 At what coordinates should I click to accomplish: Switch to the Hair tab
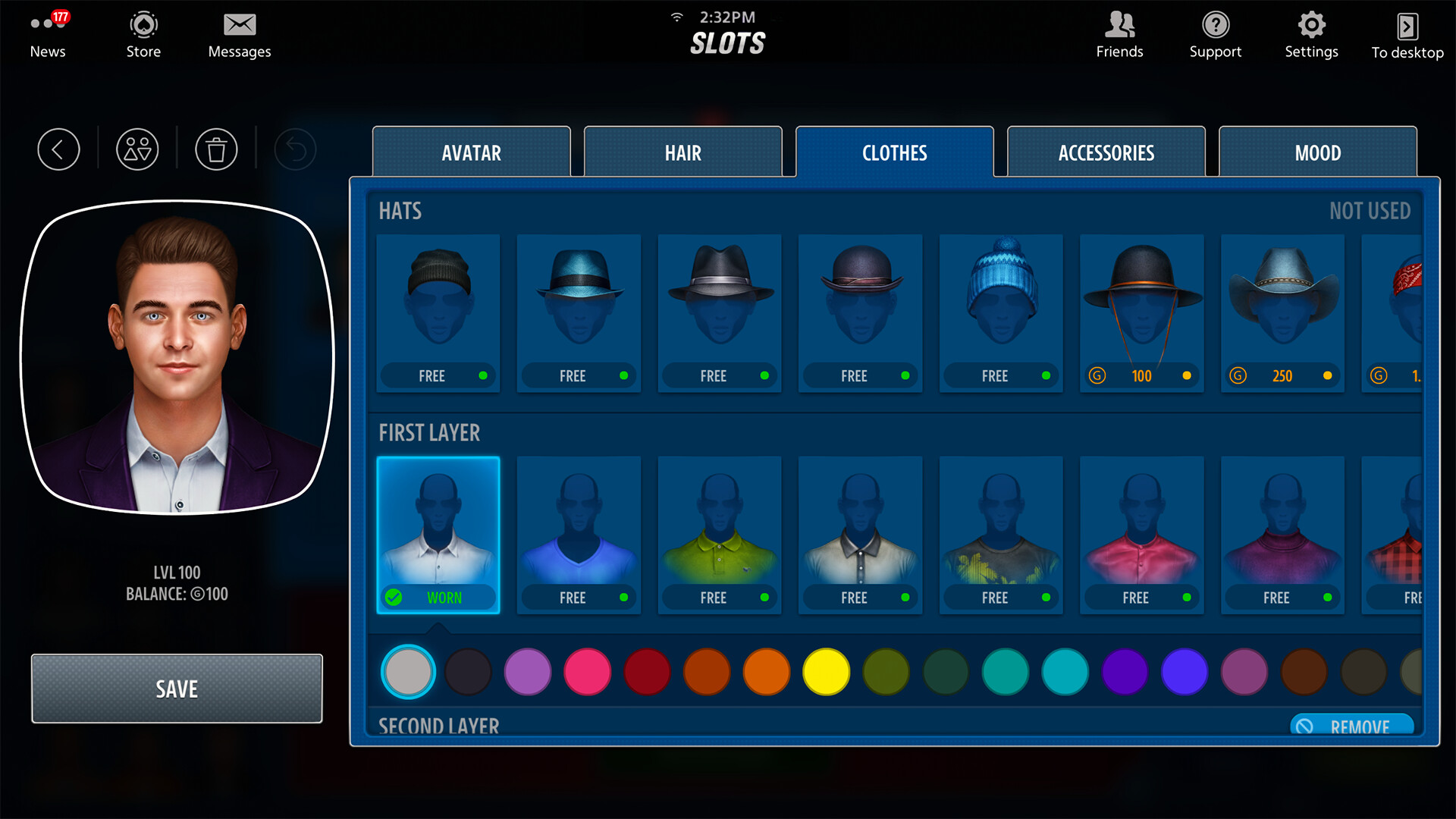coord(682,152)
